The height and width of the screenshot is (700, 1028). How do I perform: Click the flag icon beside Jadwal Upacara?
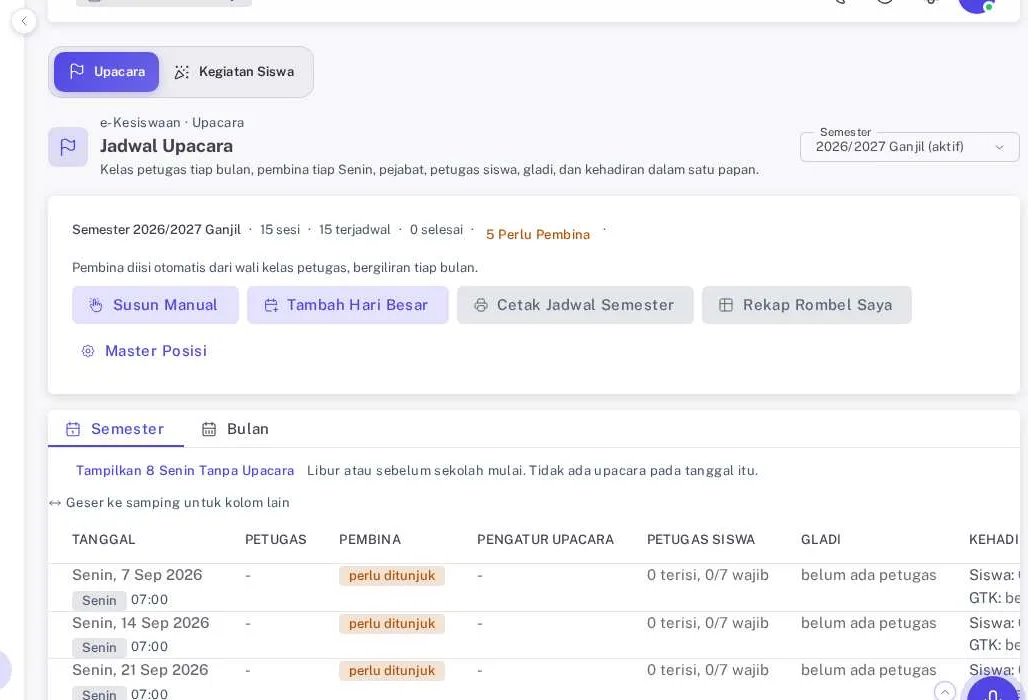[68, 147]
